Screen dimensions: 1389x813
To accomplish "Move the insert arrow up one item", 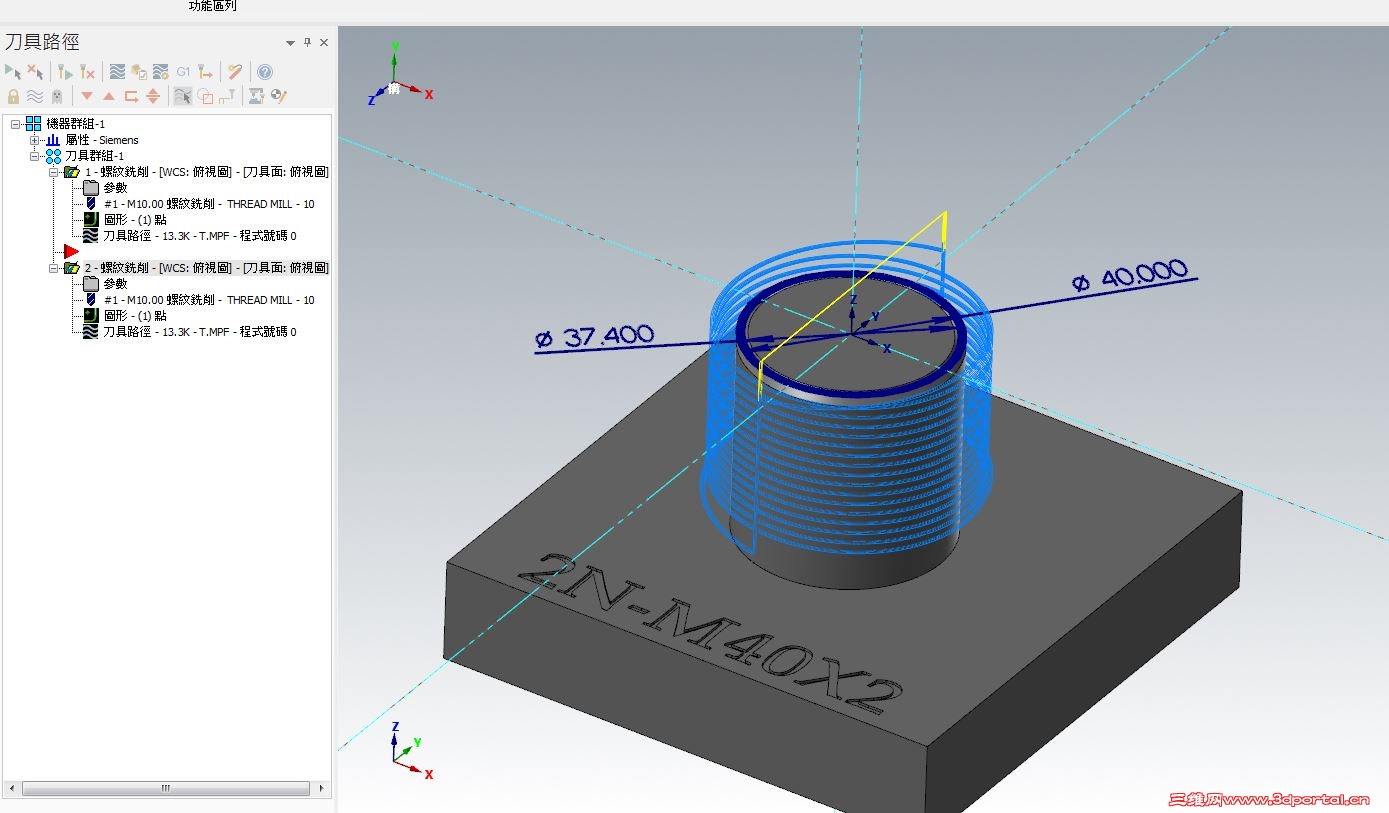I will coord(109,96).
